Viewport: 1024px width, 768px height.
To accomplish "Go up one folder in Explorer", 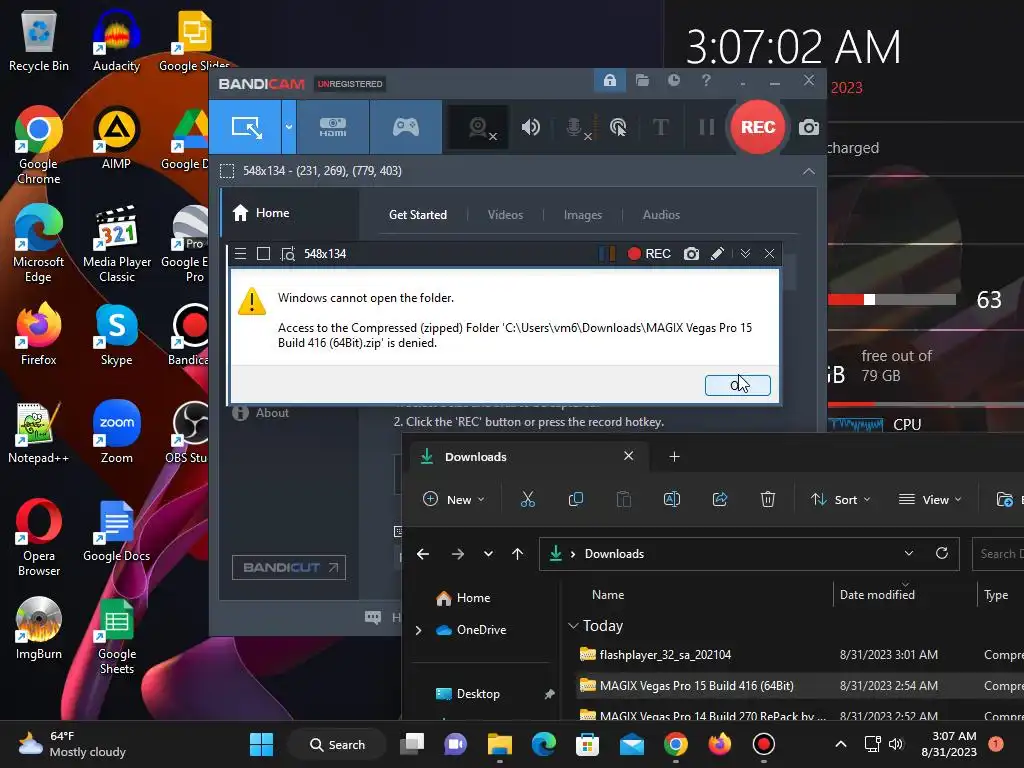I will coord(517,554).
